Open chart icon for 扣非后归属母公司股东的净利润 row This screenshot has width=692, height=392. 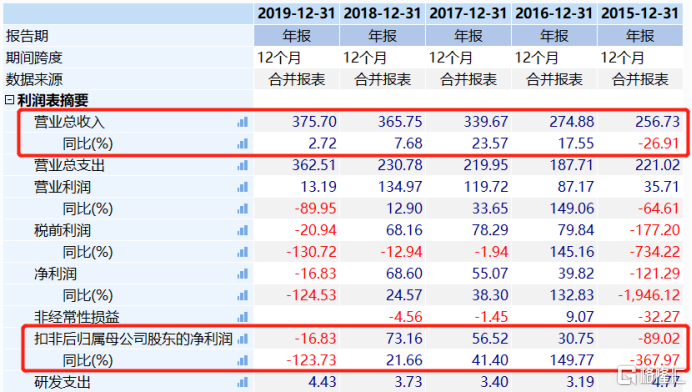click(x=243, y=339)
